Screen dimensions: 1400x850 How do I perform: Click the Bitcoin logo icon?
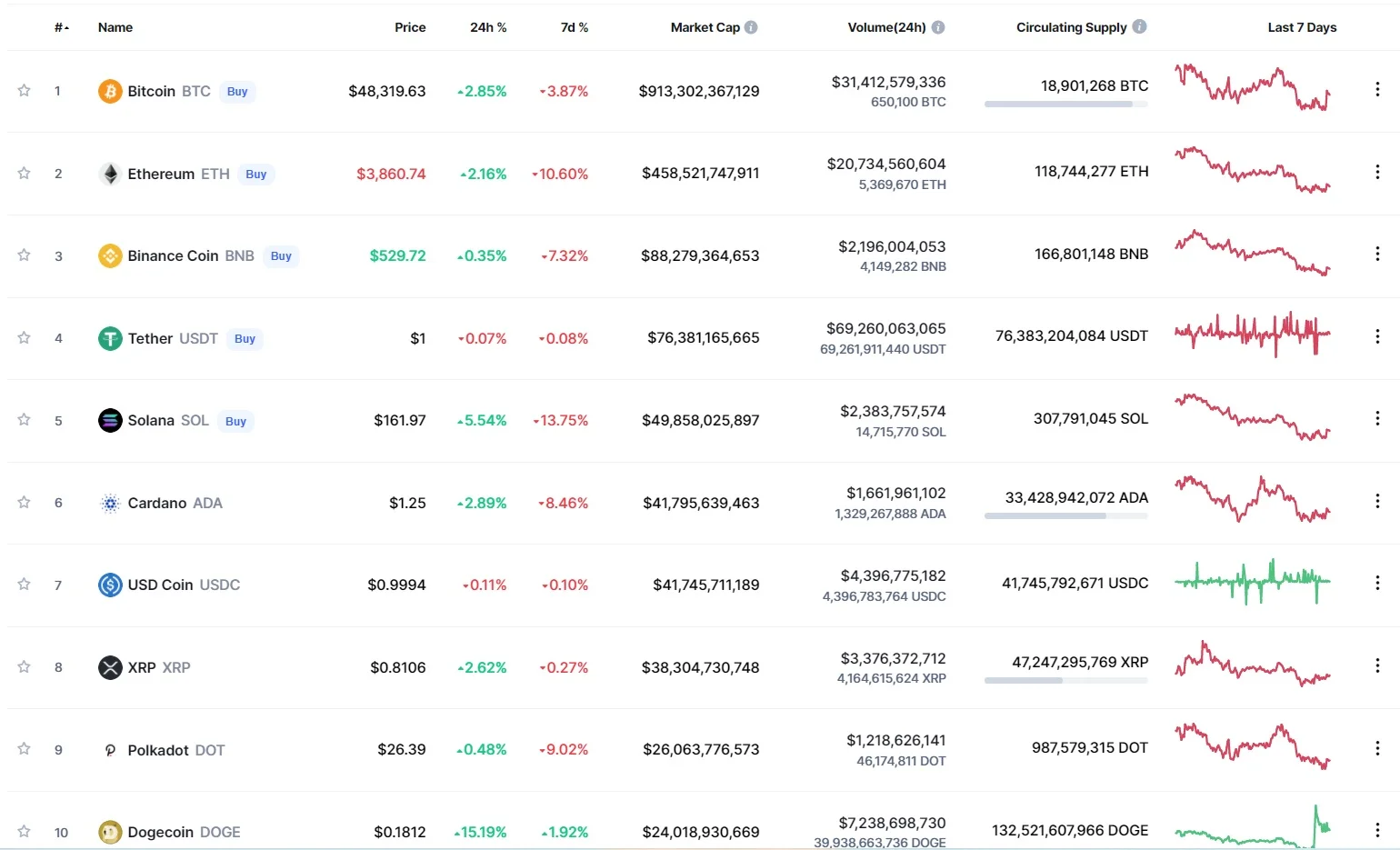click(110, 91)
